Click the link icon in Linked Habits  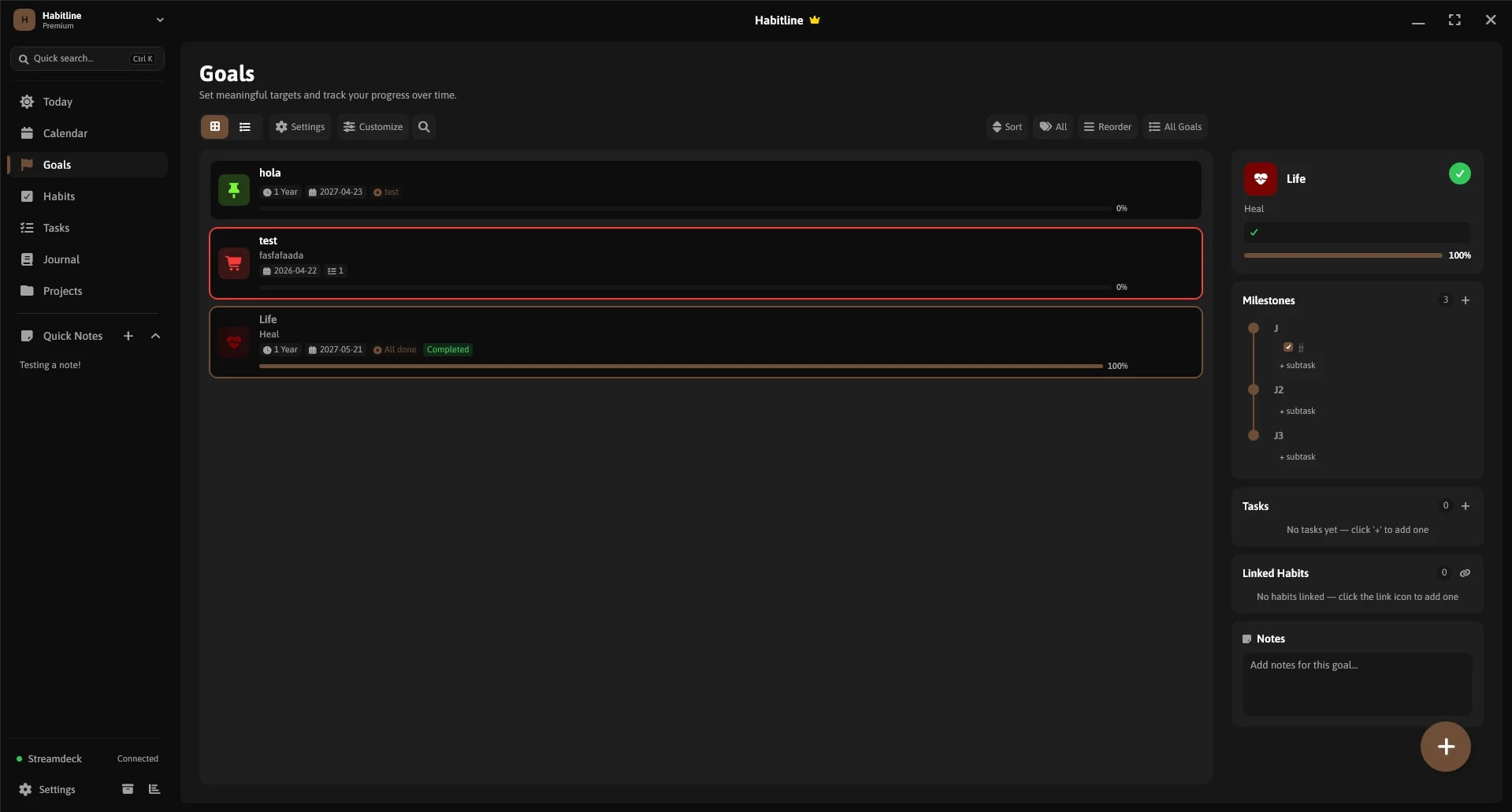(1465, 573)
